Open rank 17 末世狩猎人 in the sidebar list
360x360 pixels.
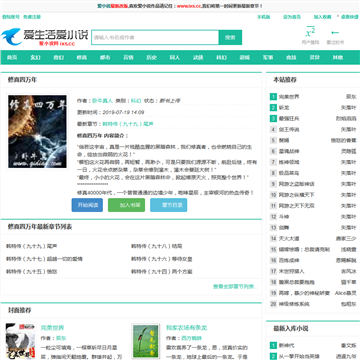[292, 271]
